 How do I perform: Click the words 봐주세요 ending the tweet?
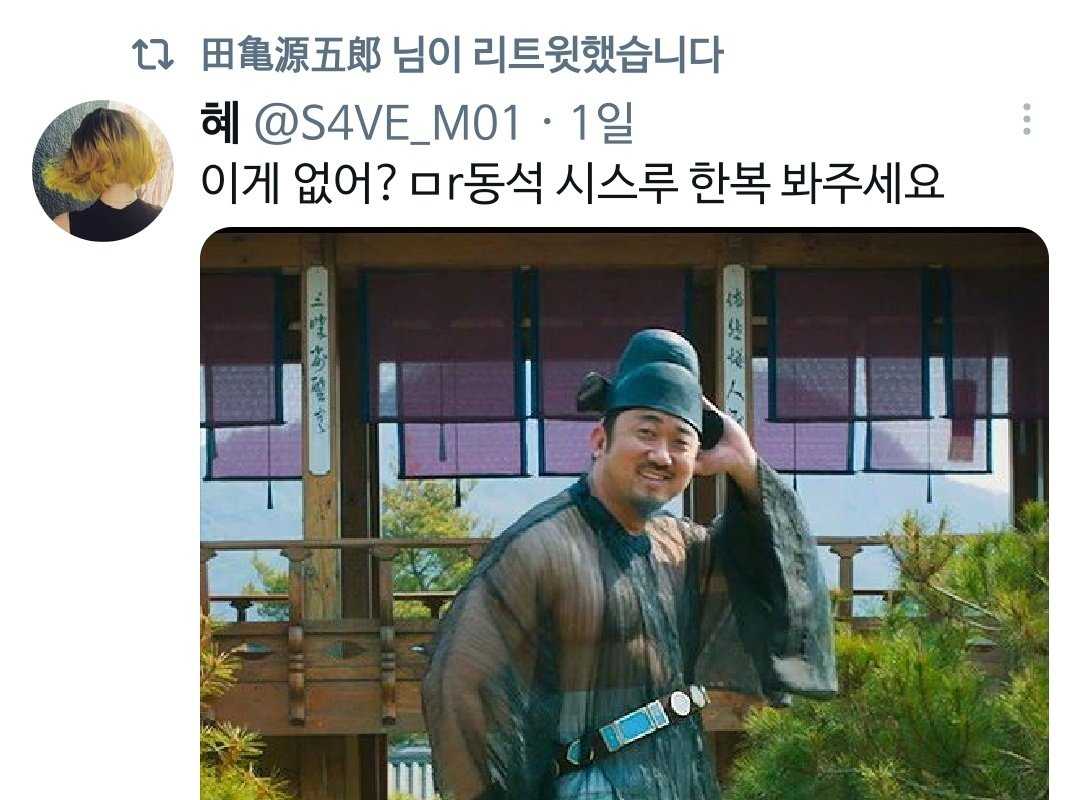[862, 183]
